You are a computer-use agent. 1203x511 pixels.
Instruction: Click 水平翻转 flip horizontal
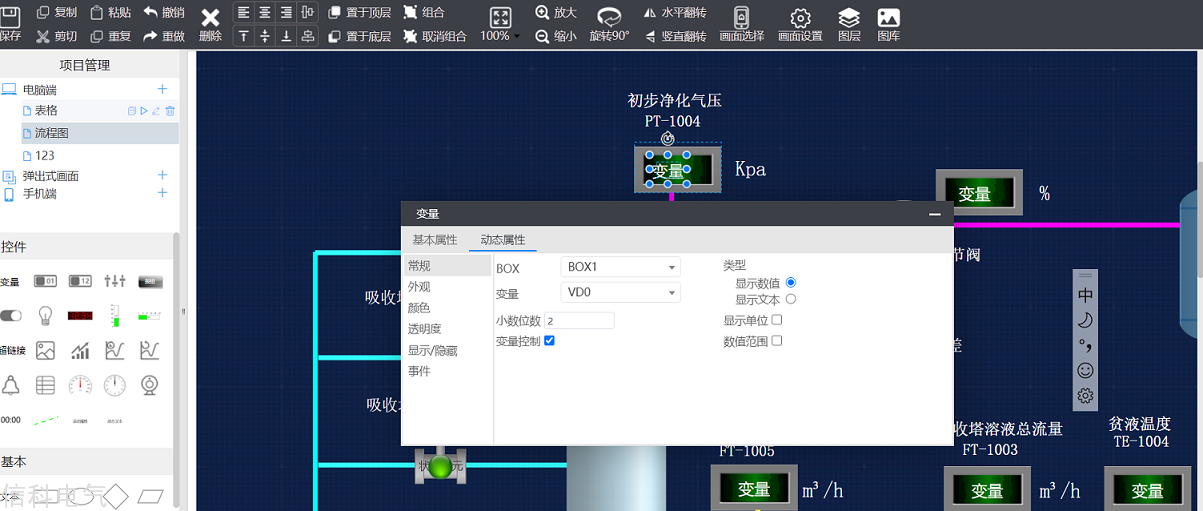675,13
